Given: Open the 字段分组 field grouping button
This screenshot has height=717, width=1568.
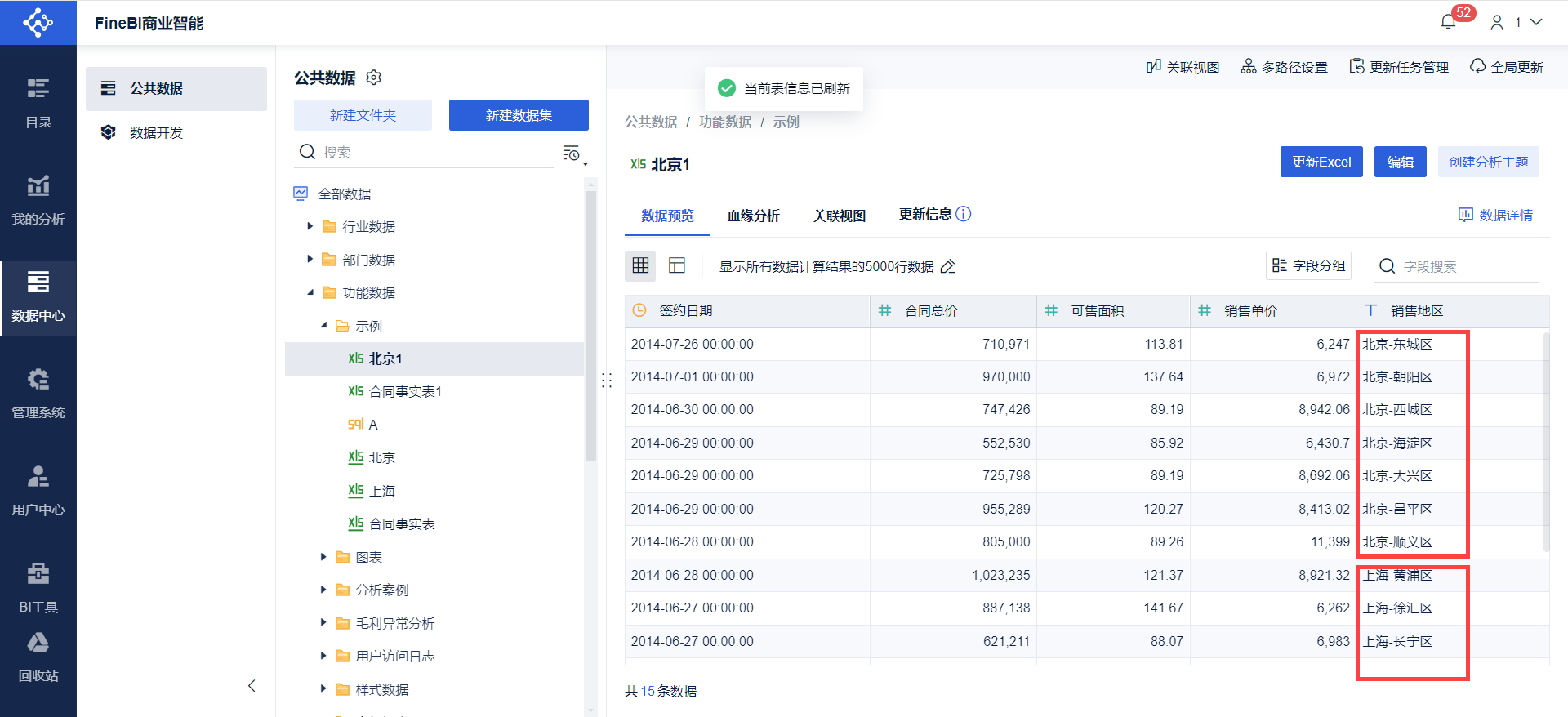Looking at the screenshot, I should pyautogui.click(x=1308, y=265).
